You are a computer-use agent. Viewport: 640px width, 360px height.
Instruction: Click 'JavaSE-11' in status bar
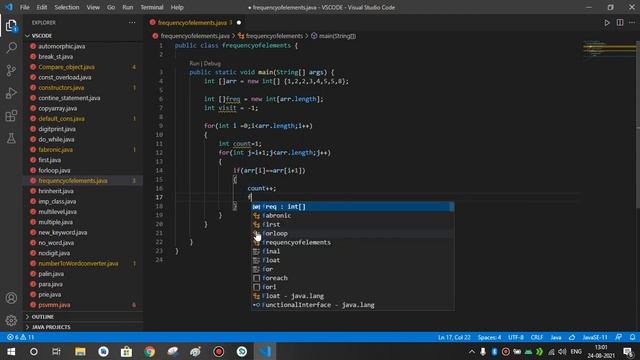(x=595, y=337)
